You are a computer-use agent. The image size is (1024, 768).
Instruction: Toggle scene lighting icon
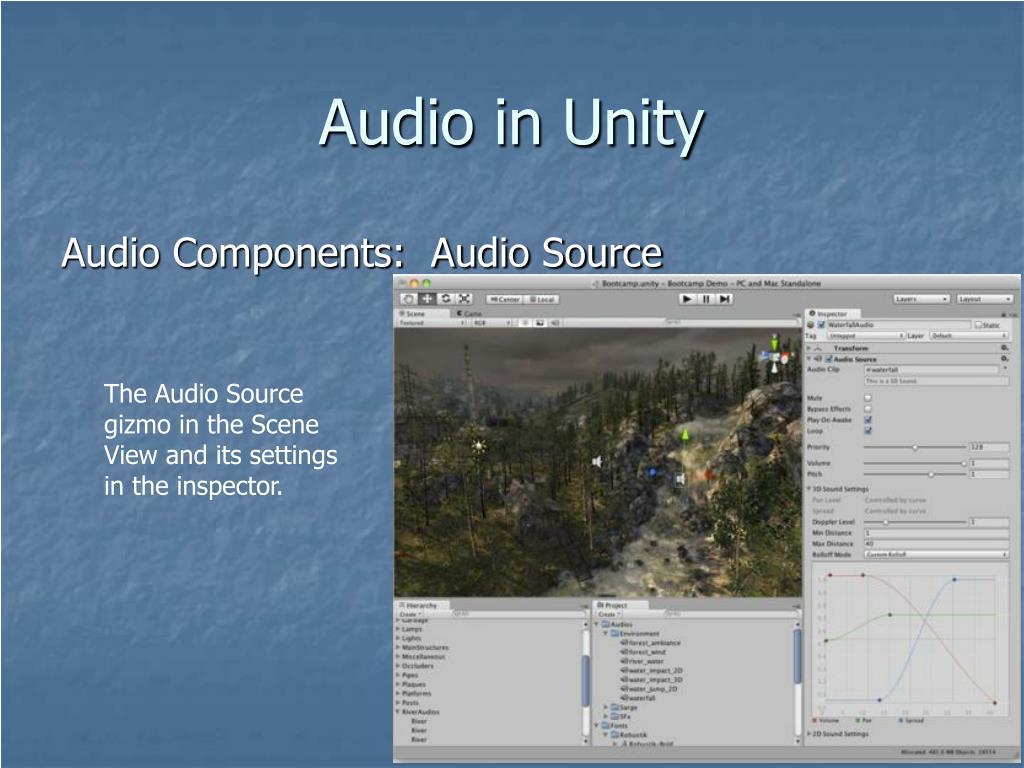point(526,323)
